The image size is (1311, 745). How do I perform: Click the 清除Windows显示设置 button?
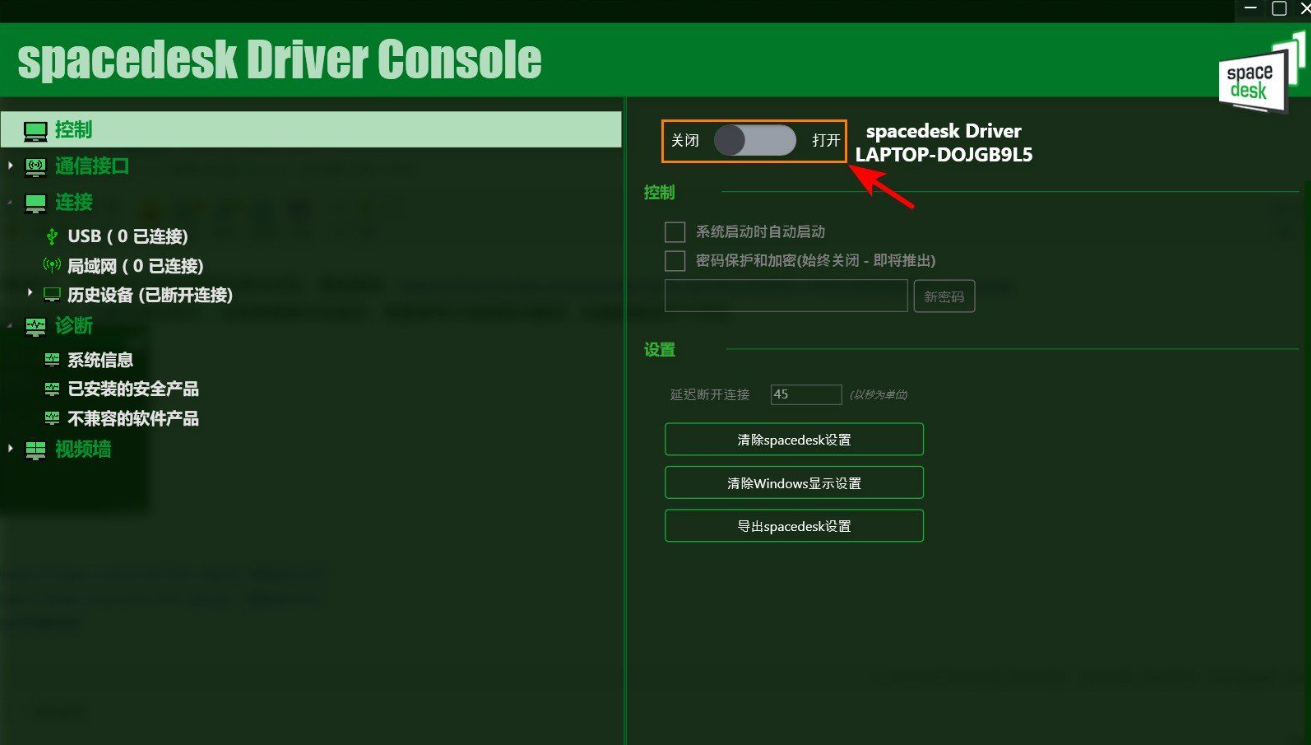[793, 483]
